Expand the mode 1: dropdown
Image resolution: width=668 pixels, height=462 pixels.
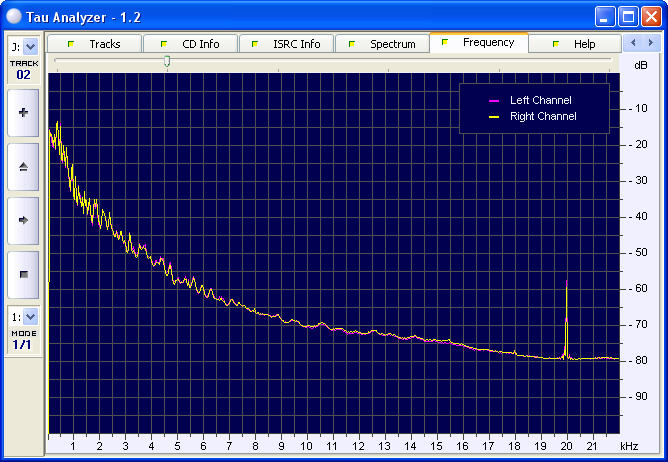[30, 317]
